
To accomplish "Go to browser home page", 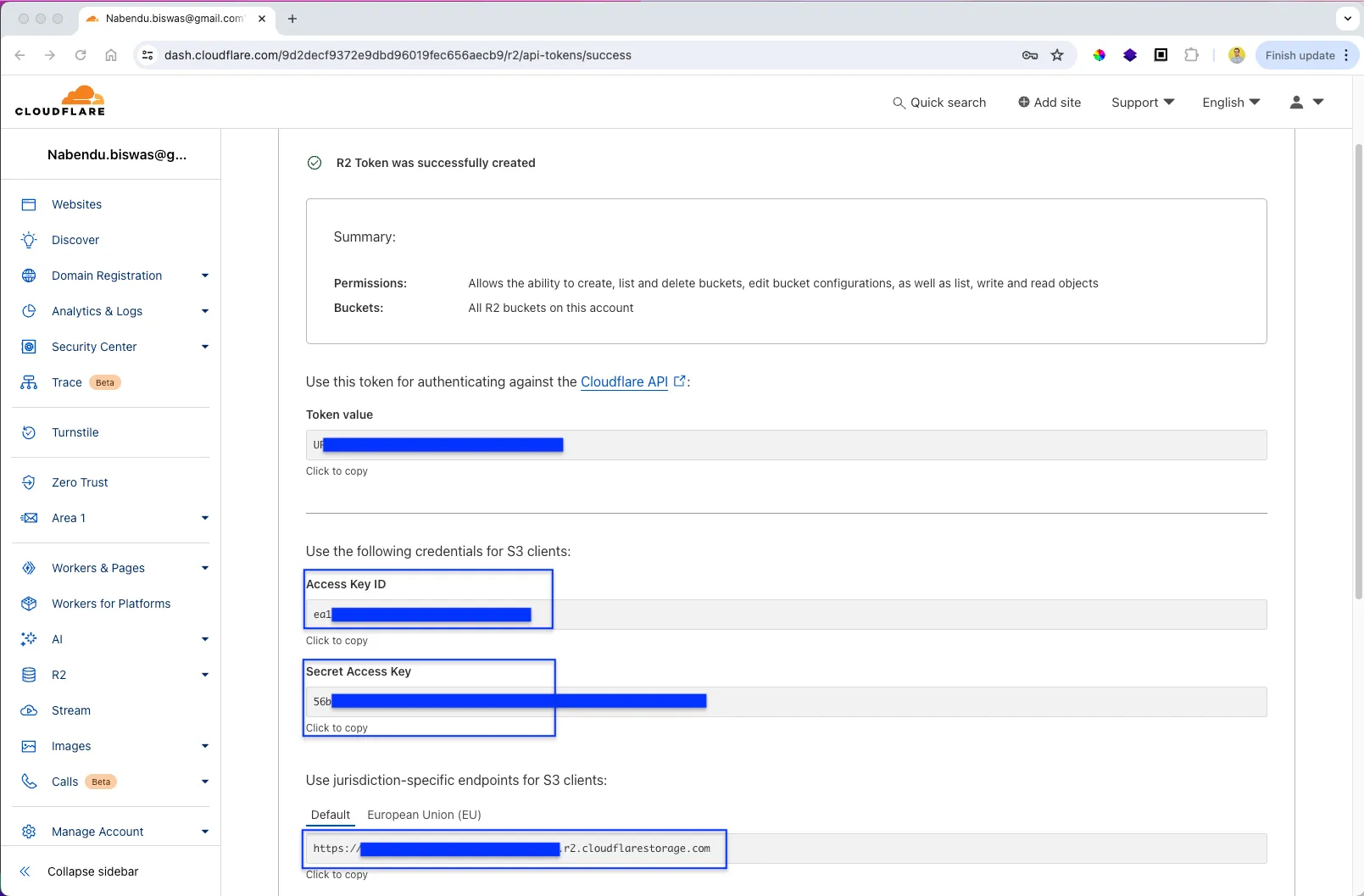I will tap(111, 55).
